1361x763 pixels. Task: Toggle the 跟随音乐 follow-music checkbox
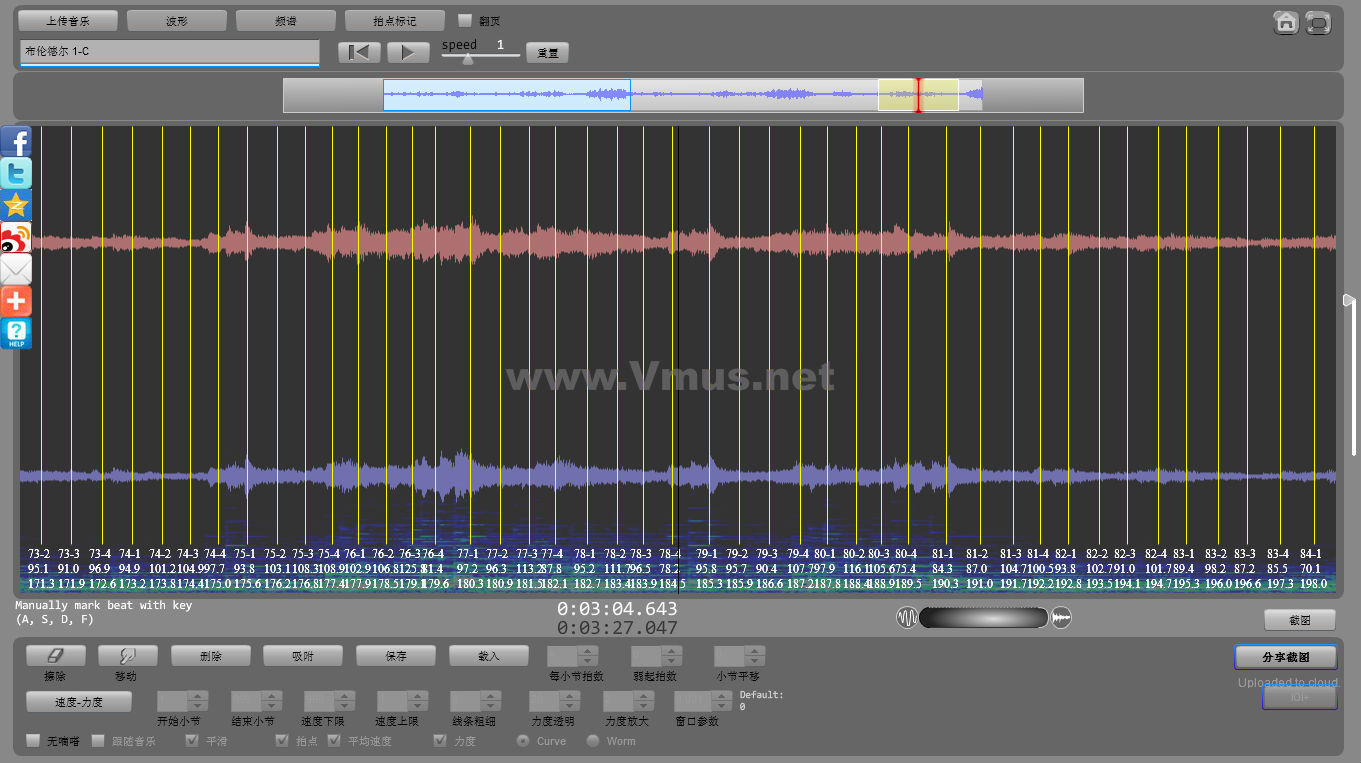pos(98,741)
